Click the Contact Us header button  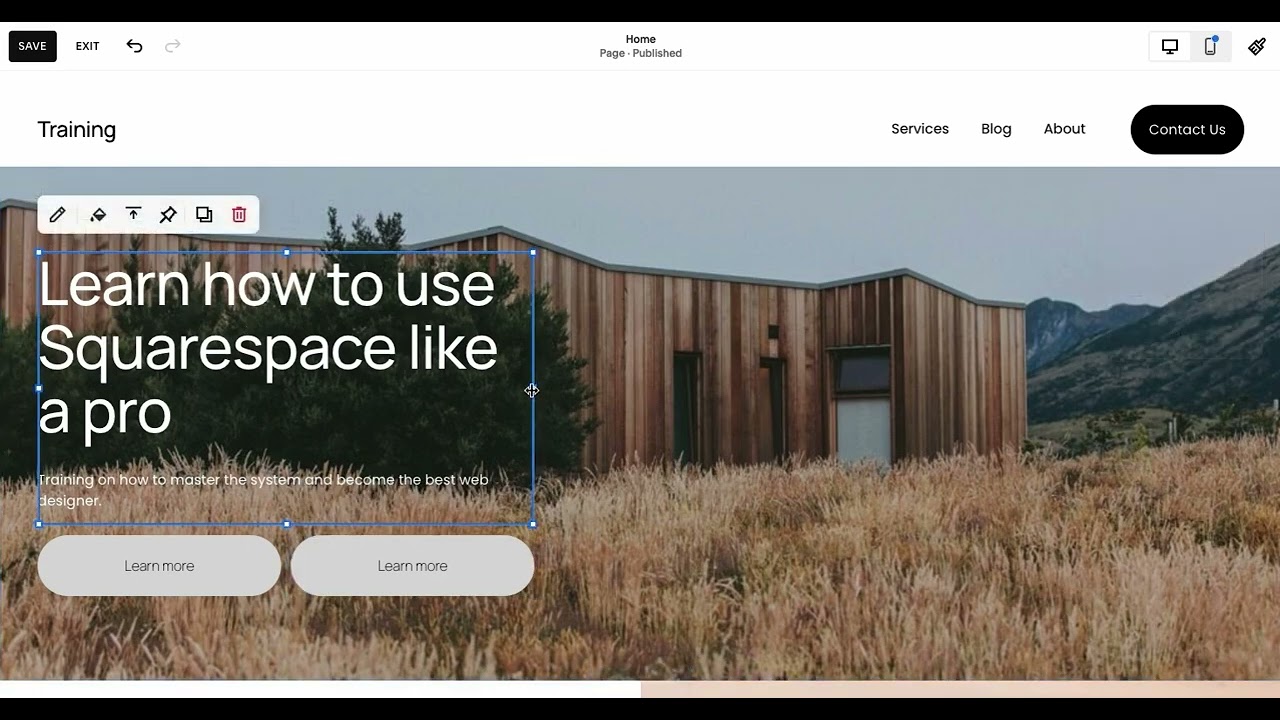(x=1187, y=129)
